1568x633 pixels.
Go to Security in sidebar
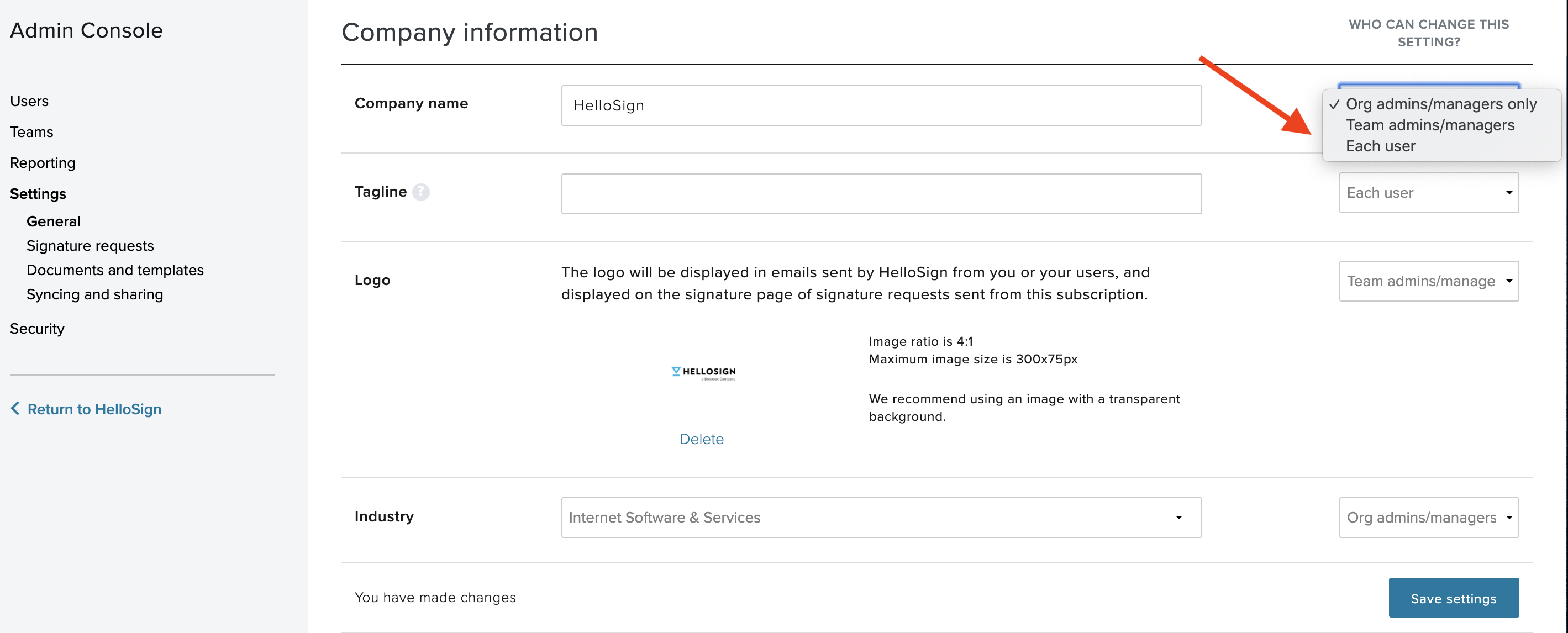click(x=37, y=329)
